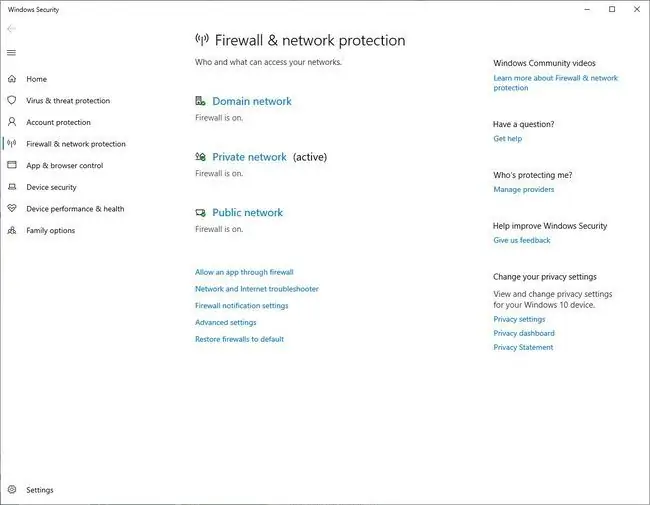This screenshot has width=650, height=505.
Task: Go back with the arrow button
Action: click(x=12, y=29)
